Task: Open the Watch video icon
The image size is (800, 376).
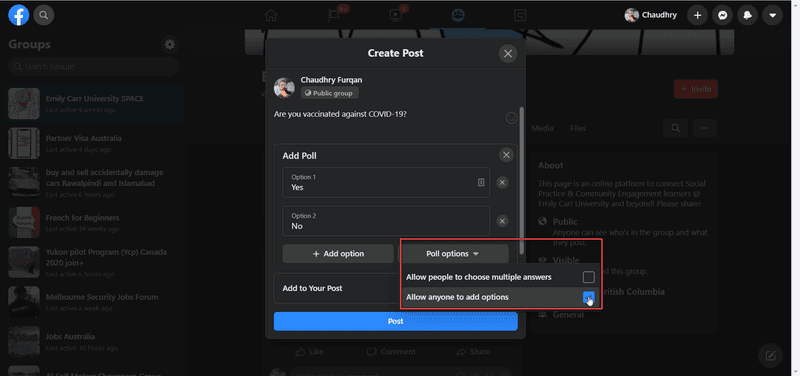Action: pos(395,15)
